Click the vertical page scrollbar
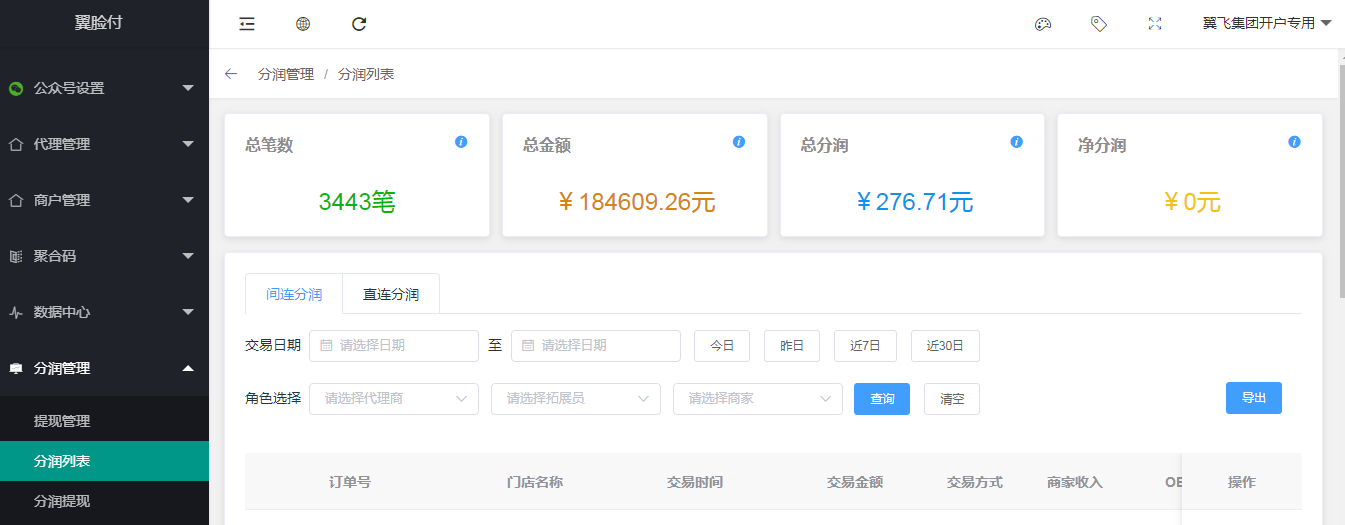 1341,180
